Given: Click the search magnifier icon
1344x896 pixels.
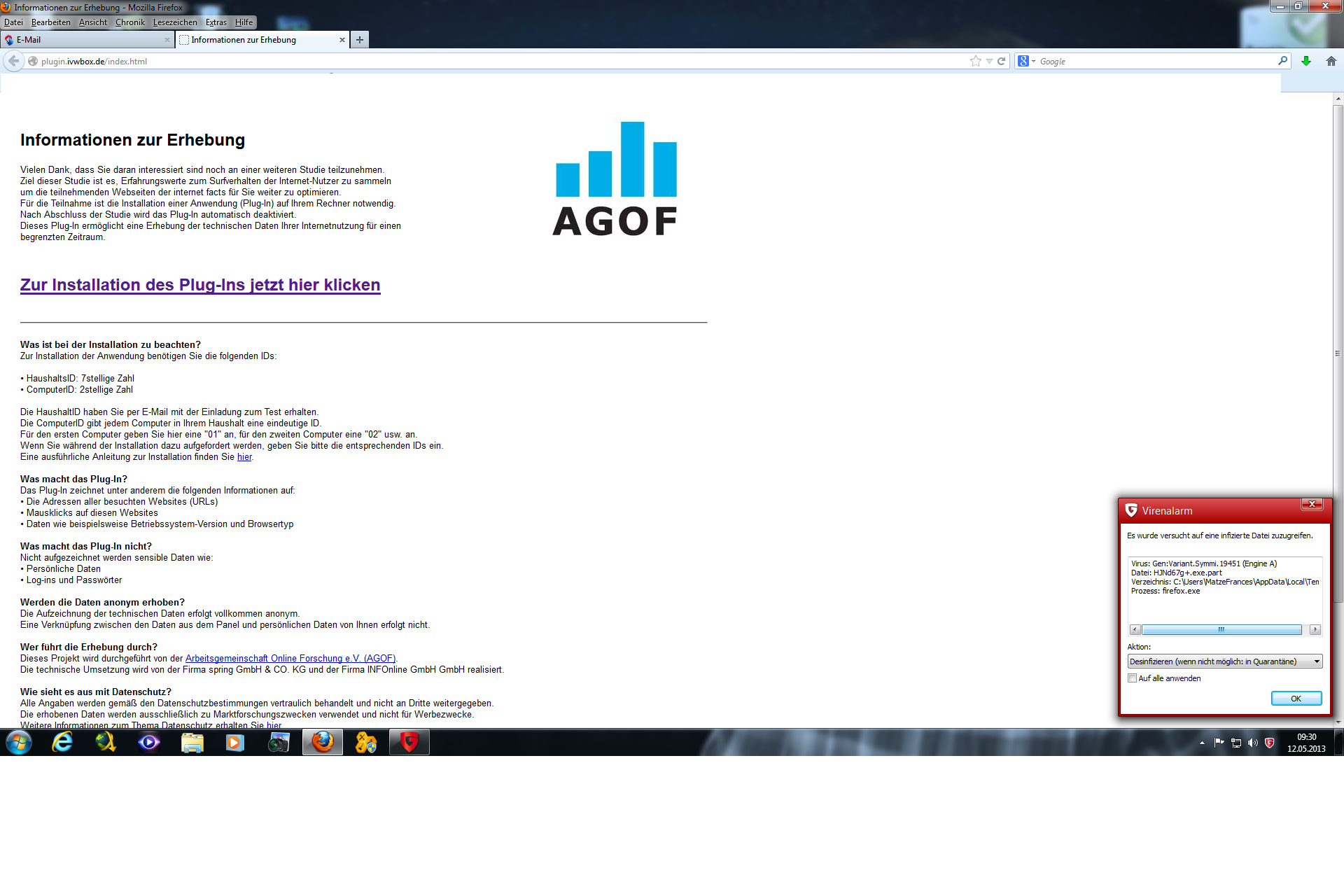Looking at the screenshot, I should (1282, 61).
